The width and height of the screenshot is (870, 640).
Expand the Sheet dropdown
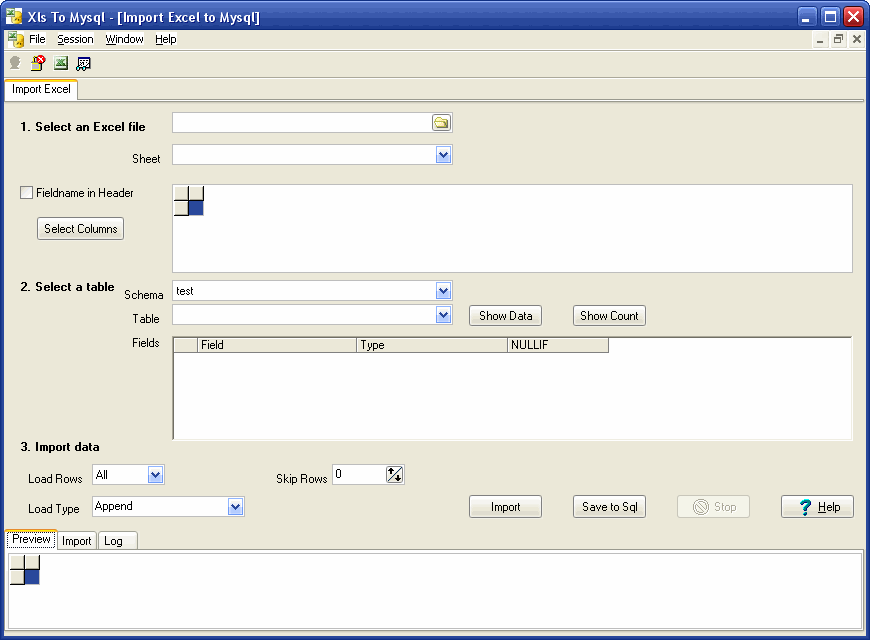tap(443, 155)
